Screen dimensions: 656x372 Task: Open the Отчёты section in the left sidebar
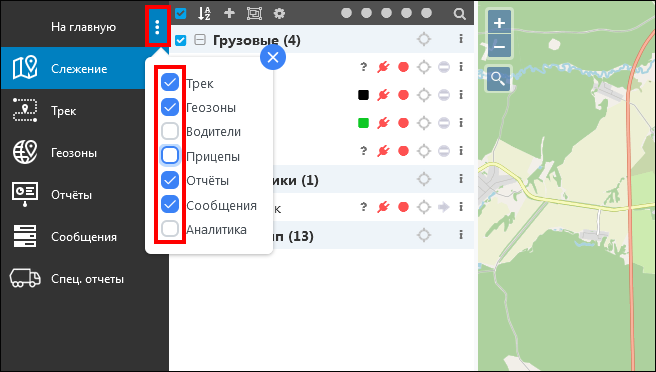[x=85, y=195]
